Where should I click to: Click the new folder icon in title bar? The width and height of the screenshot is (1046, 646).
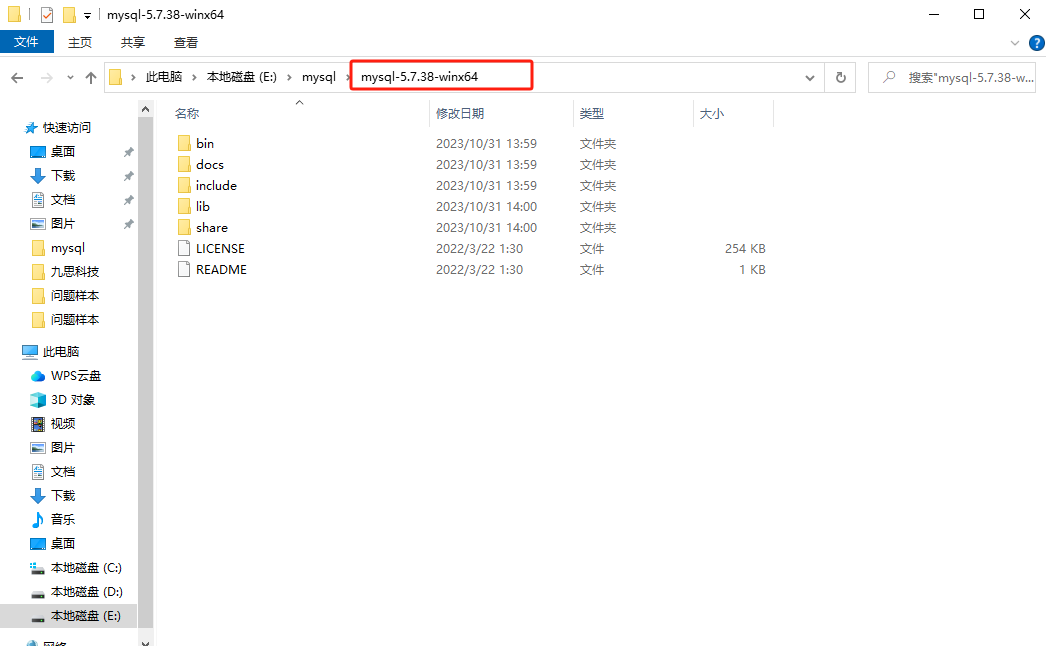click(69, 15)
